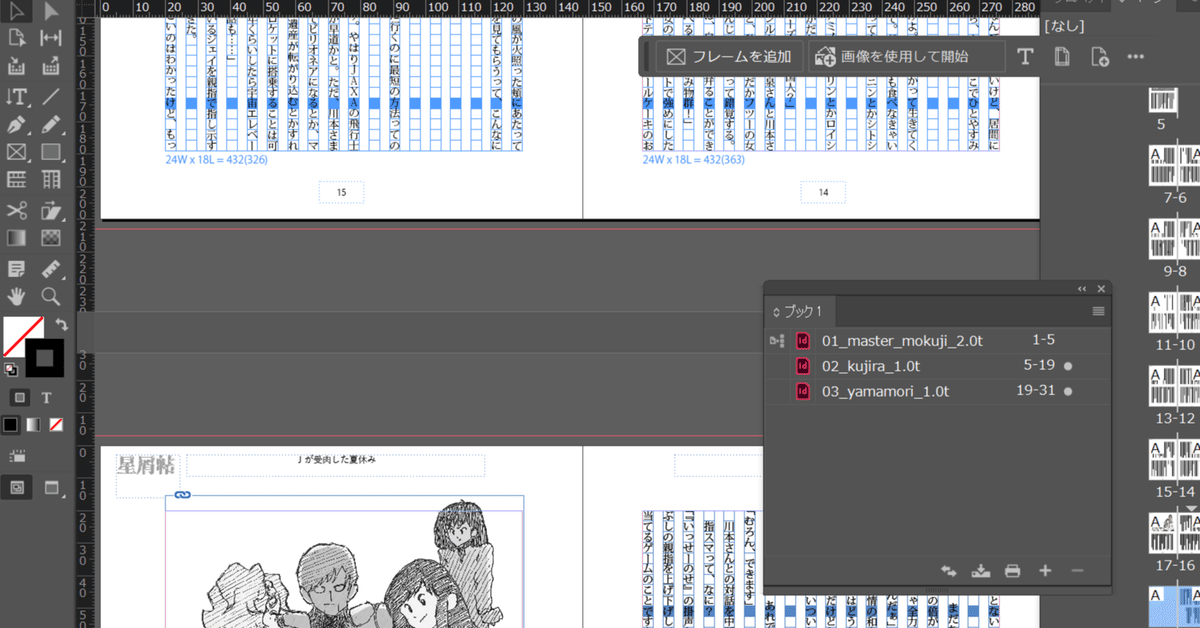Select the Vertical Type tool
Image resolution: width=1200 pixels, height=628 pixels.
coord(17,97)
